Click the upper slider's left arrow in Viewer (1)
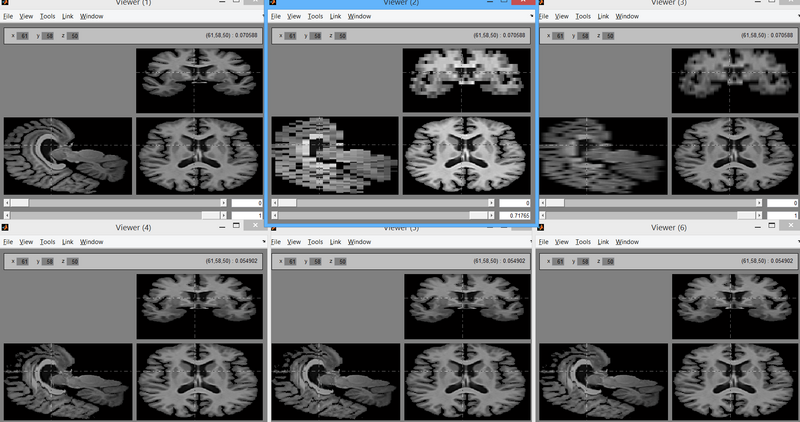This screenshot has width=800, height=422. (8, 203)
